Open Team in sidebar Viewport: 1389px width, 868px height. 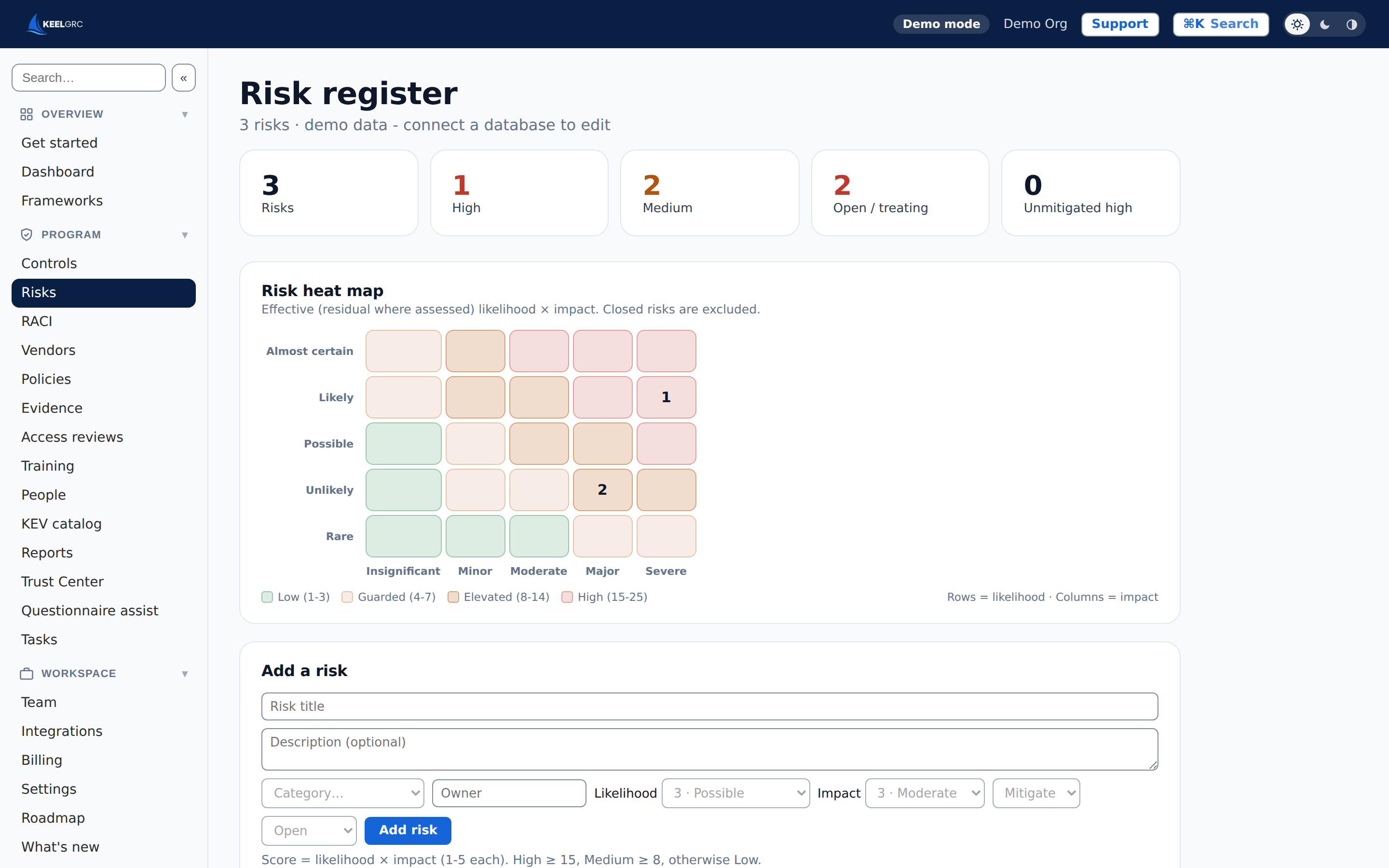103,703
